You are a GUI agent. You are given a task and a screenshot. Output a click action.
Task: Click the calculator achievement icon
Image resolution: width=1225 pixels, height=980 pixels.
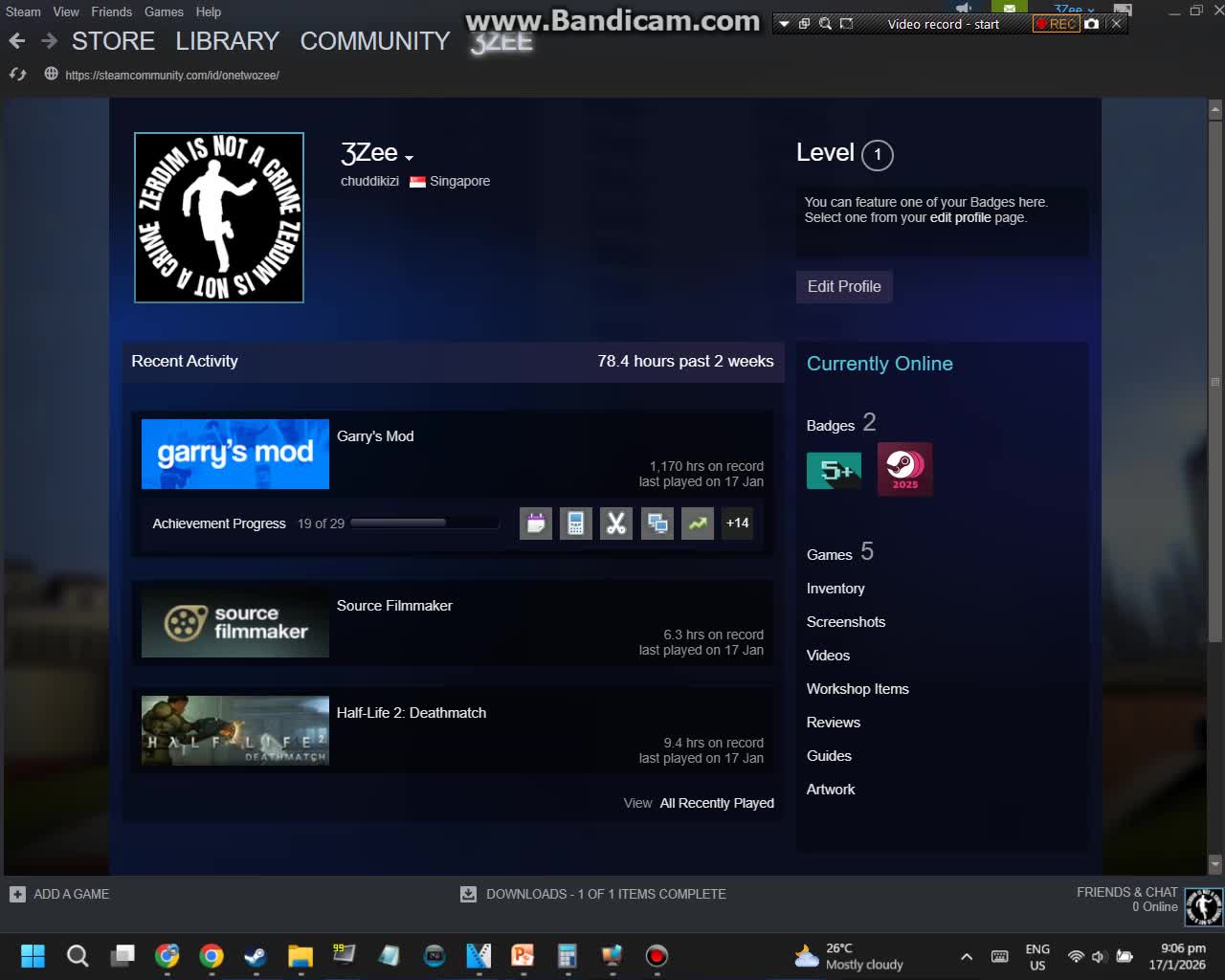click(575, 523)
